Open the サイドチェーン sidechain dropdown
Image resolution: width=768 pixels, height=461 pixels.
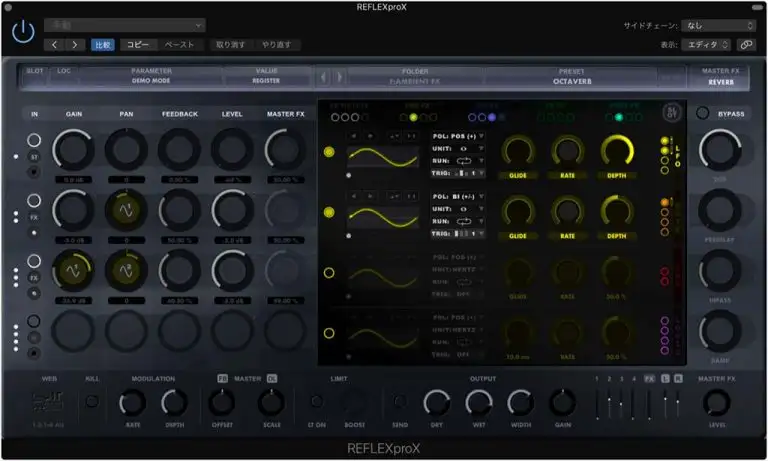click(x=719, y=25)
